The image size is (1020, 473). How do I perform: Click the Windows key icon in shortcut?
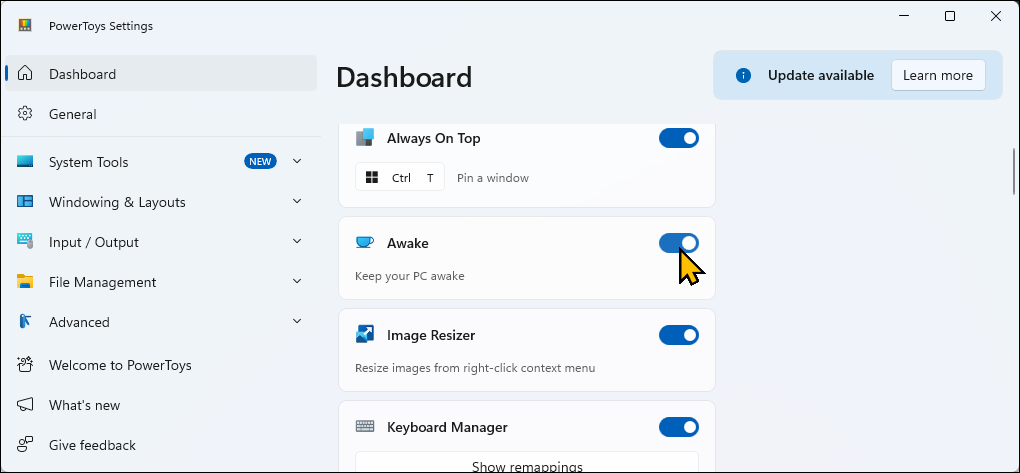[x=372, y=178]
